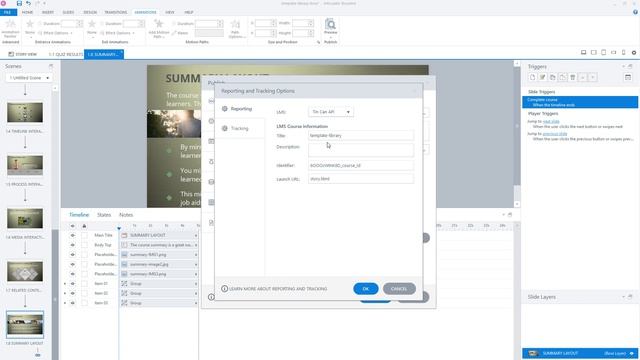Switch to the INSERT ribbon tab
Viewport: 640px width, 360px height.
48,12
